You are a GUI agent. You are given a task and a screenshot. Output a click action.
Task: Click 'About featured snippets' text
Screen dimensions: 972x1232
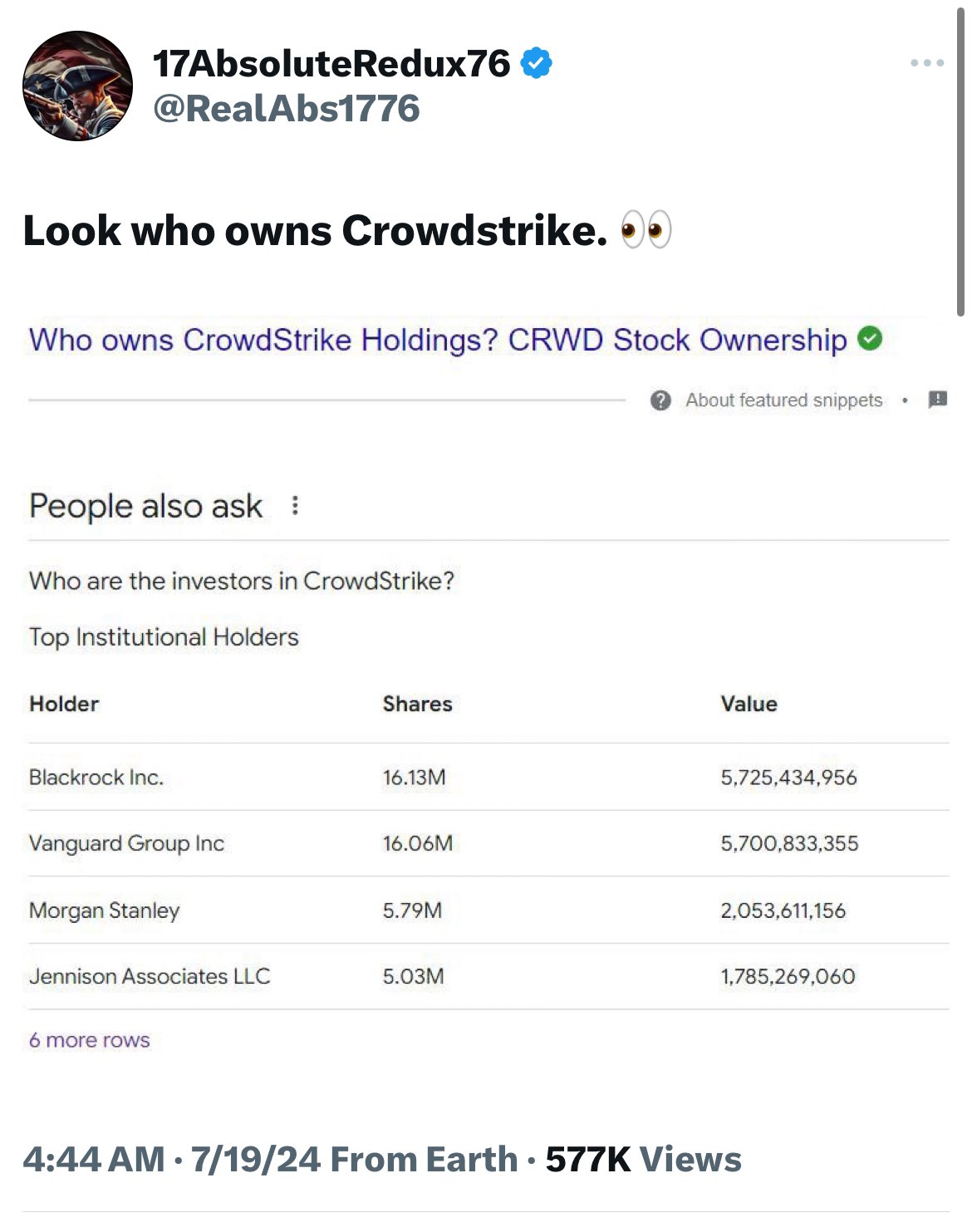[783, 400]
